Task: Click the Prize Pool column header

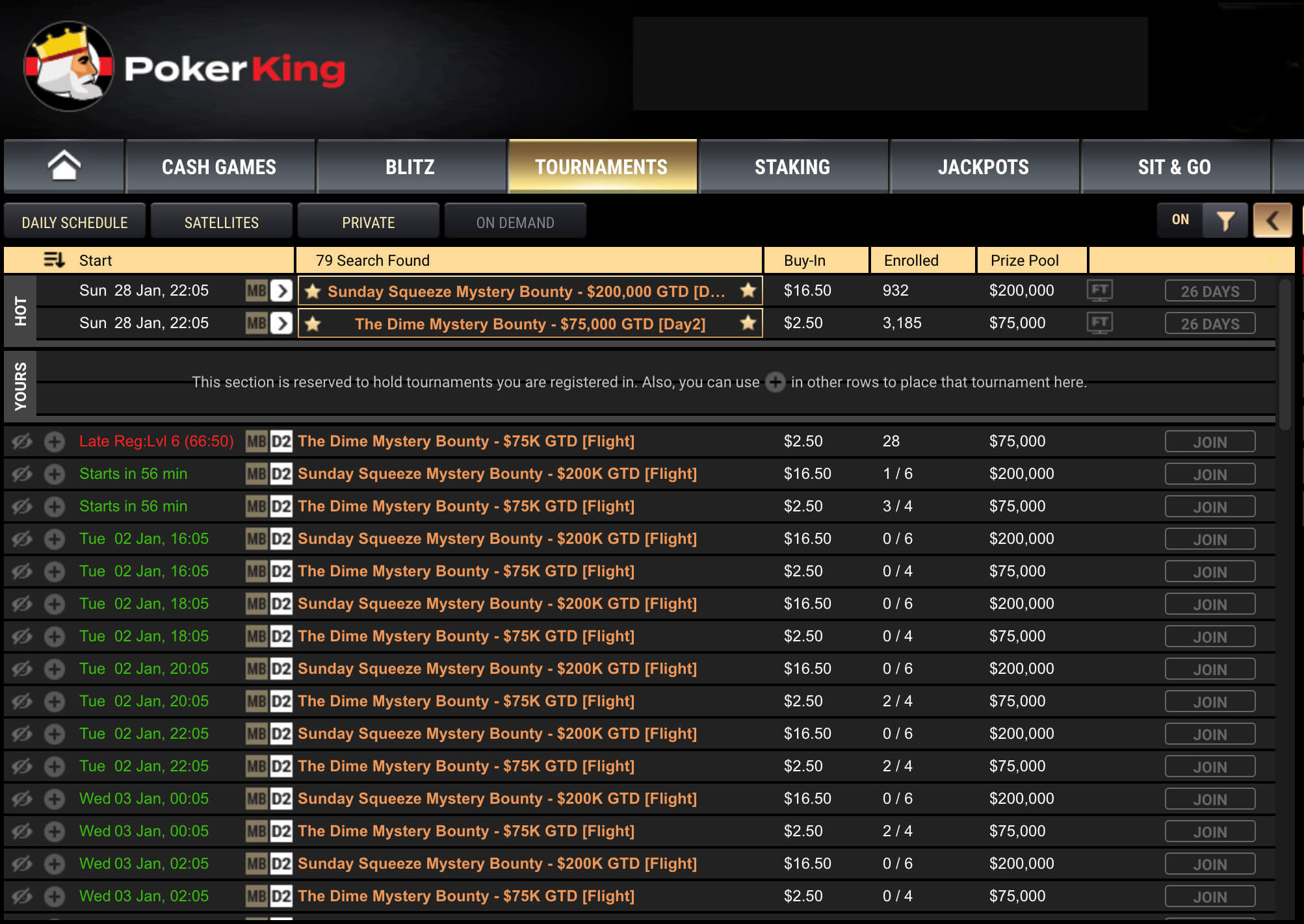Action: tap(1024, 260)
